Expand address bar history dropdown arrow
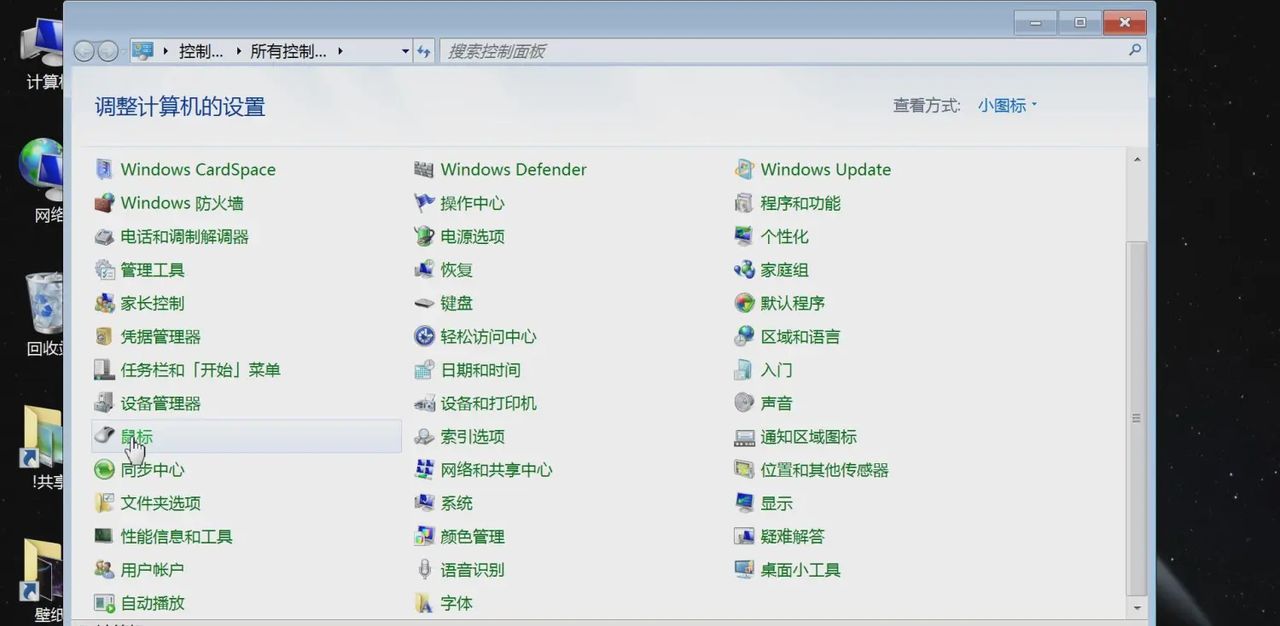The height and width of the screenshot is (626, 1280). 405,51
